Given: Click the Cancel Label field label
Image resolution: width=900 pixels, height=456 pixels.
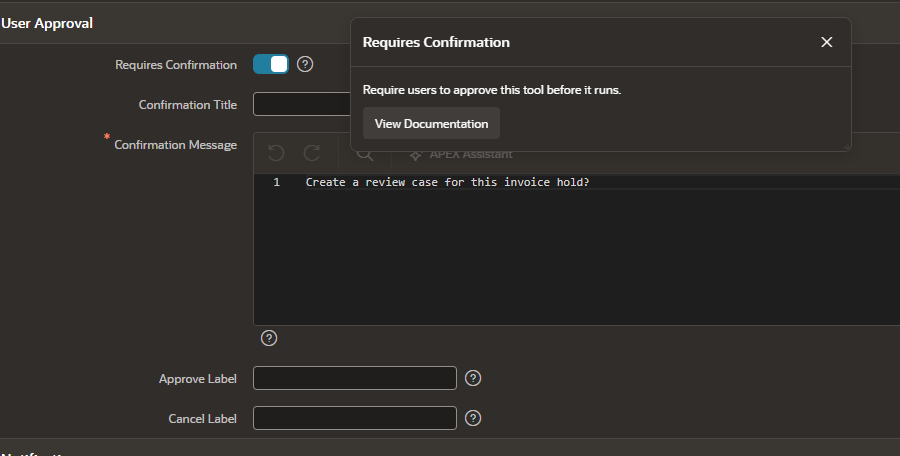Looking at the screenshot, I should point(202,419).
